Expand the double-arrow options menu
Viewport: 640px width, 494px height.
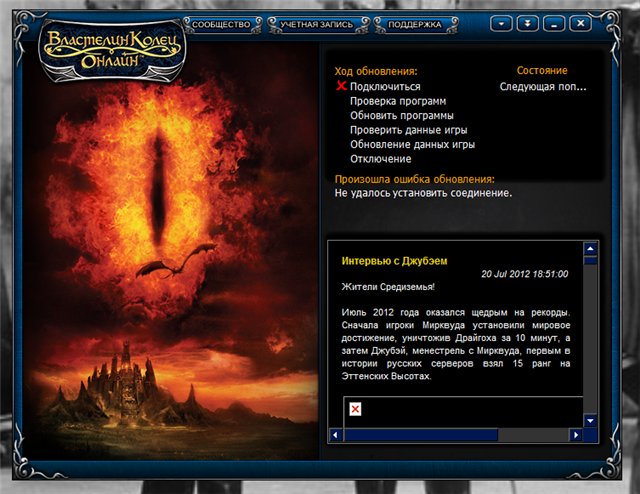(x=527, y=22)
